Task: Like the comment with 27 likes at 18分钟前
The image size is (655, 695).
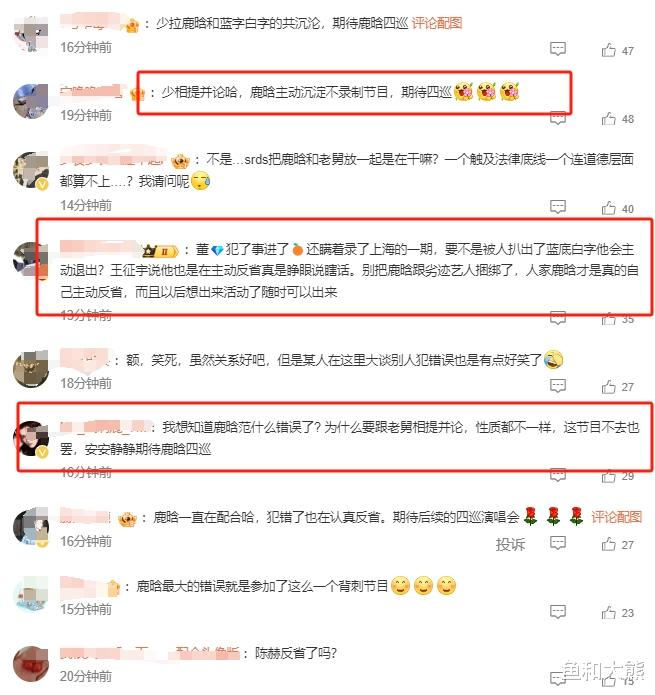Action: pyautogui.click(x=608, y=387)
